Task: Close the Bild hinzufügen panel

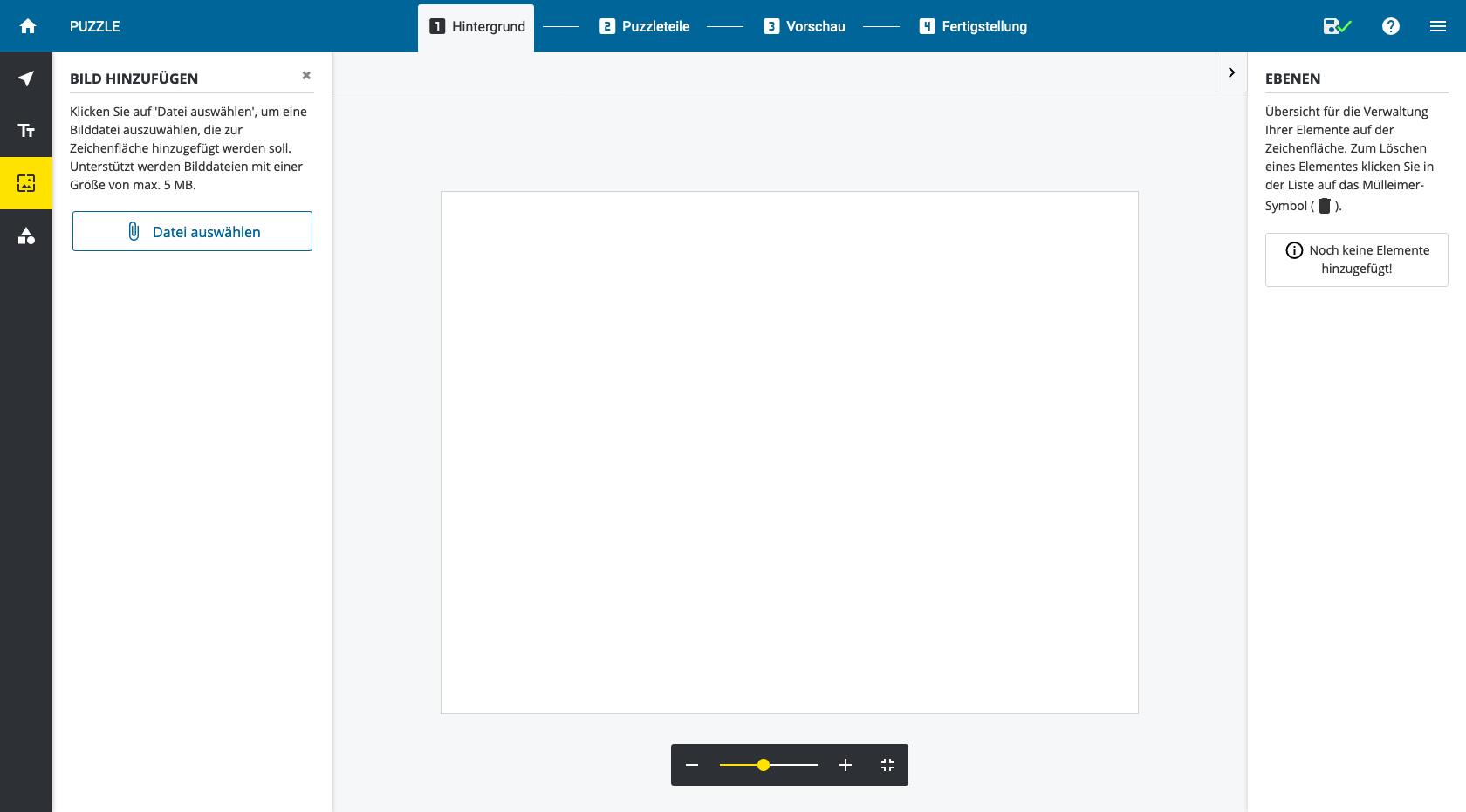Action: 306,76
